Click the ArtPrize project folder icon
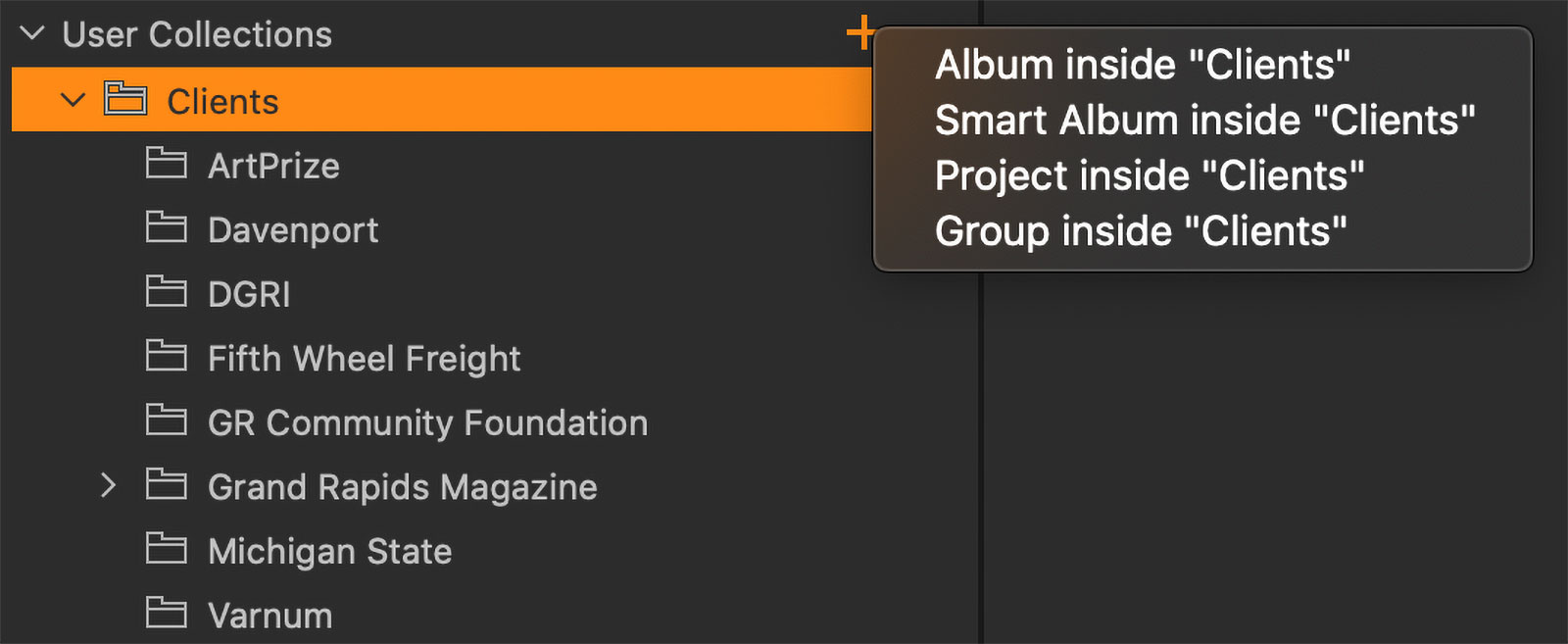 pyautogui.click(x=166, y=164)
